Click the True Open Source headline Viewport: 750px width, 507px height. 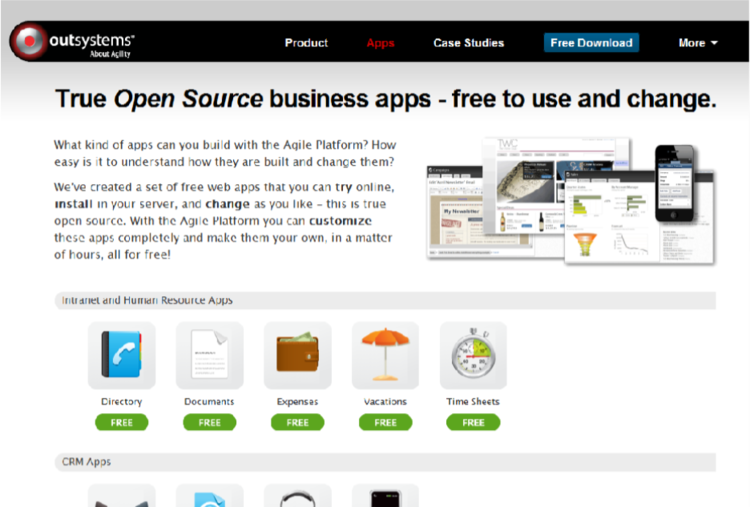386,99
